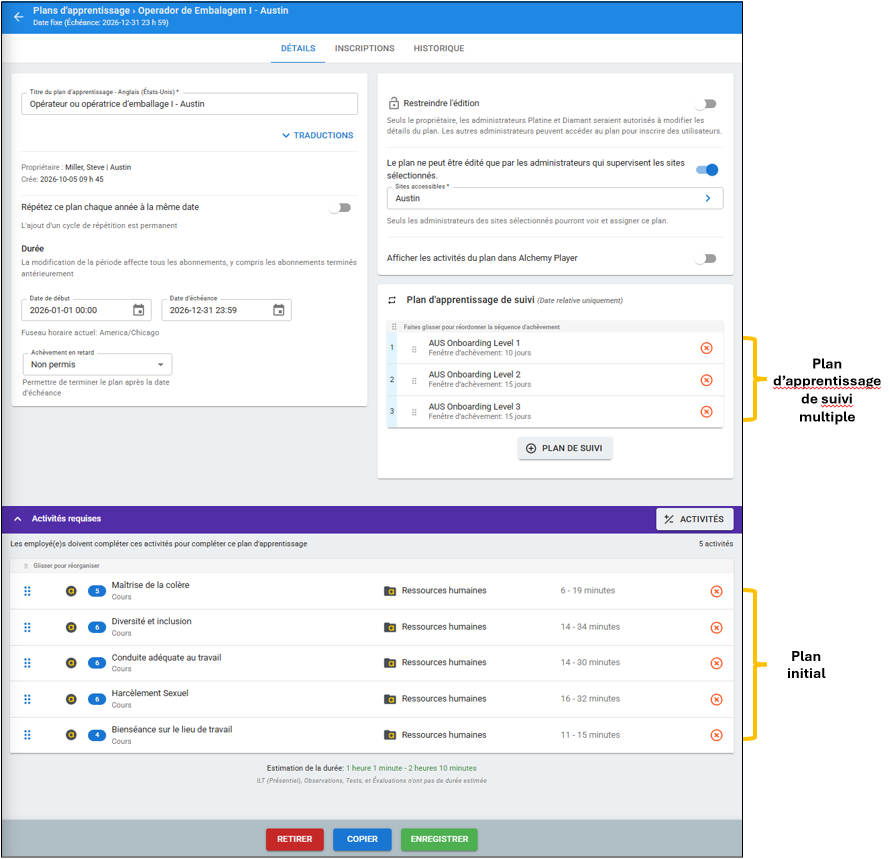Viewport: 889px width, 859px height.
Task: Remove AUS Onboarding Level 1 follow-up plan
Action: pyautogui.click(x=706, y=348)
